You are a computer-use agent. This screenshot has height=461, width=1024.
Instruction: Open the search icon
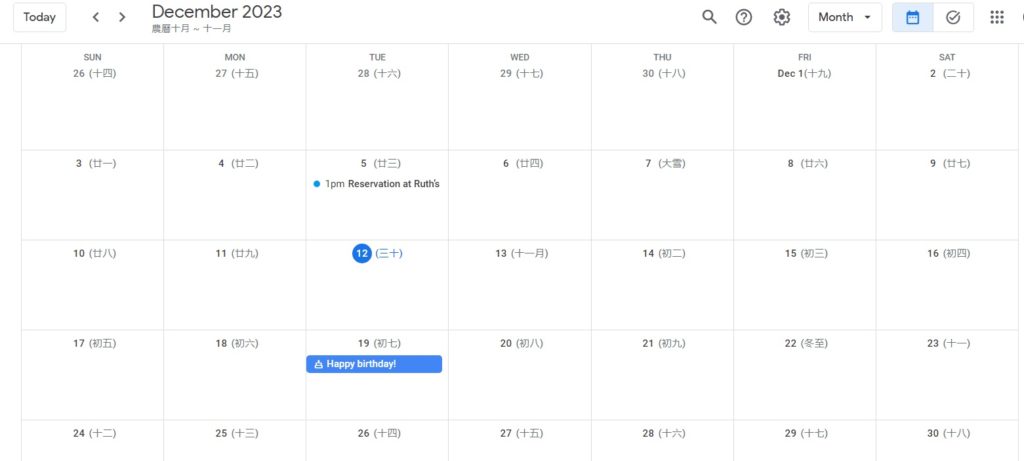click(709, 17)
